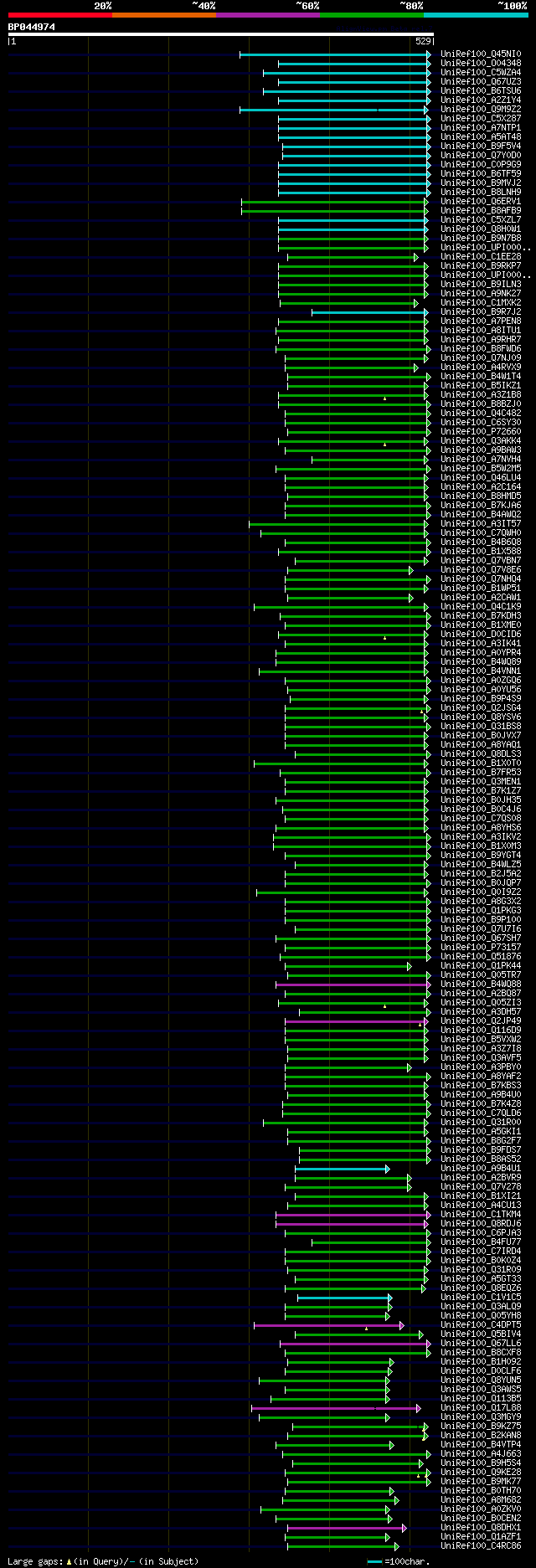This screenshot has width=536, height=1568.
Task: Click the cyan alignment bar for A9B4U1
Action: click(x=342, y=1169)
